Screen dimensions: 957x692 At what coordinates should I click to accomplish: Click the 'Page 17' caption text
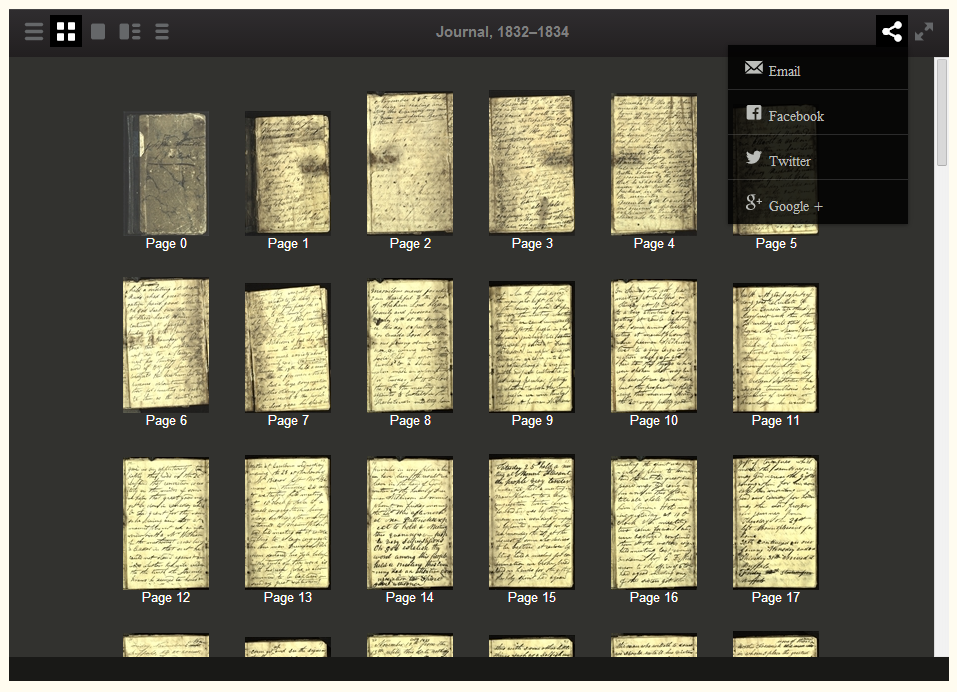coord(775,597)
